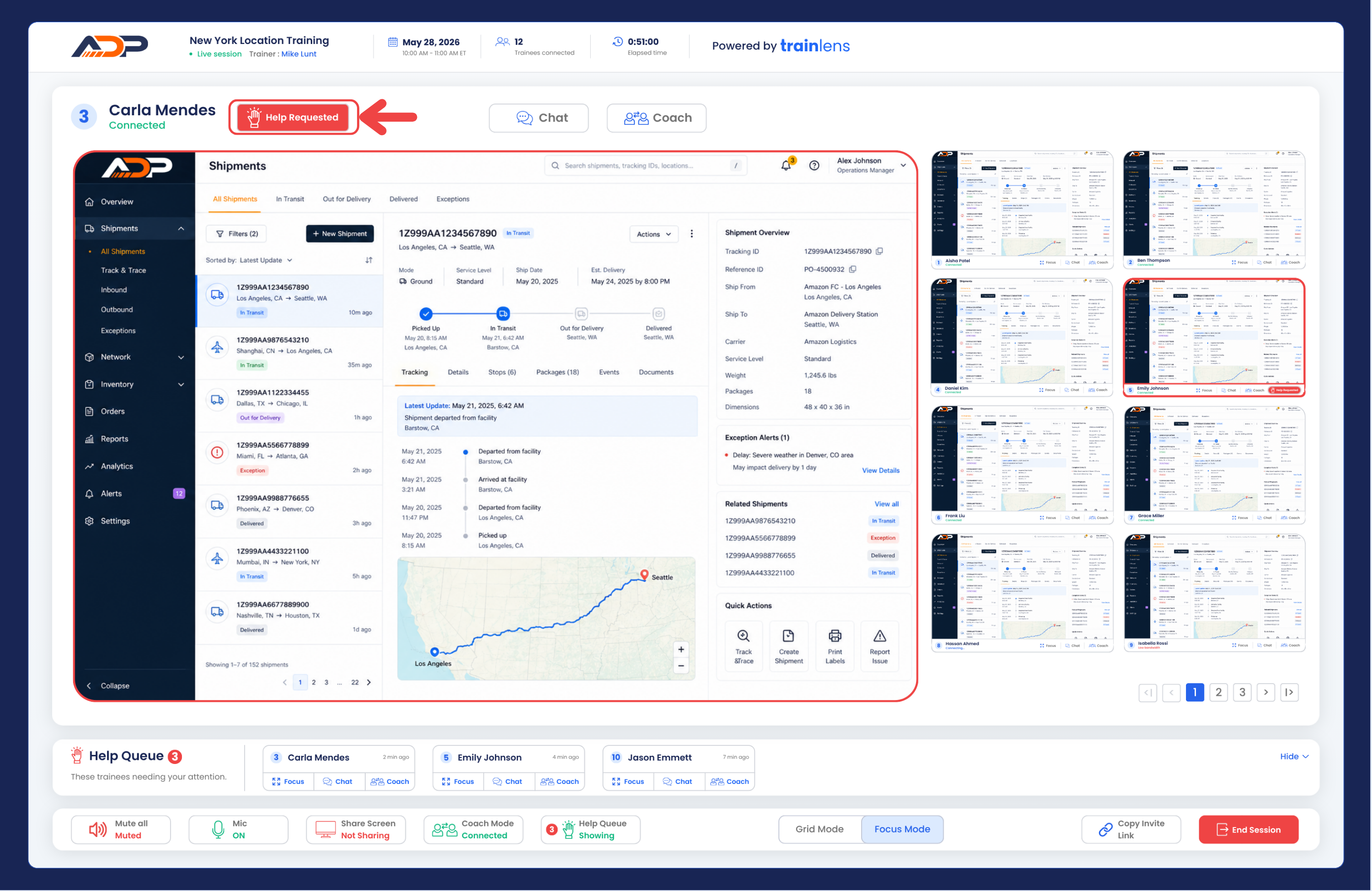Click the help question mark icon
The height and width of the screenshot is (891, 1372).
(814, 166)
